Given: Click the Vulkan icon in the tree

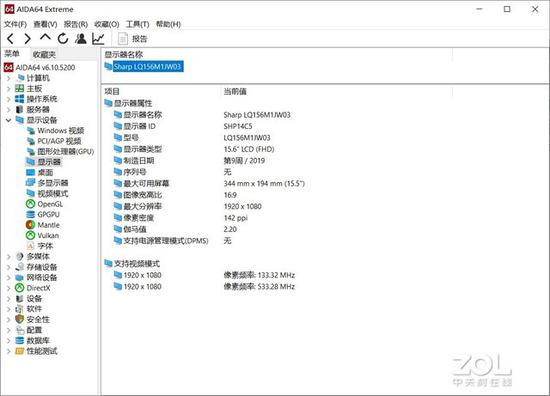Looking at the screenshot, I should pyautogui.click(x=31, y=235).
